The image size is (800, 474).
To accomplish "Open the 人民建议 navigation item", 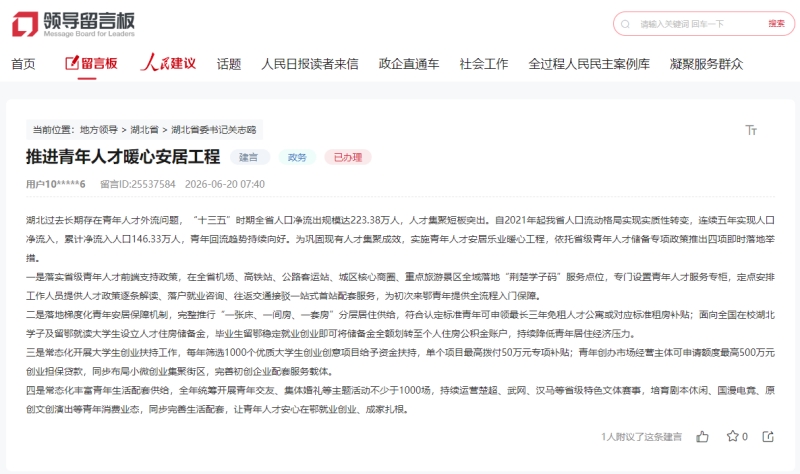I will (x=168, y=63).
